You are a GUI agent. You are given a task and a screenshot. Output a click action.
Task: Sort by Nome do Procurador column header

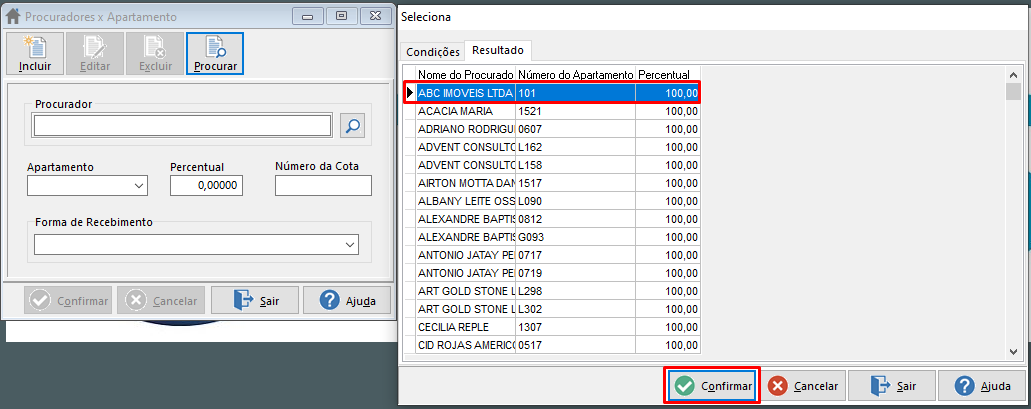click(466, 74)
